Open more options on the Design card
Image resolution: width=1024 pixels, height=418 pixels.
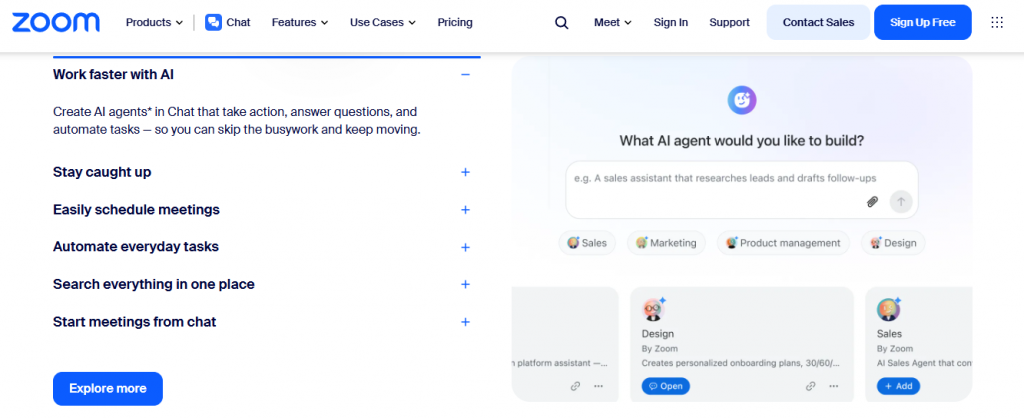(x=833, y=386)
